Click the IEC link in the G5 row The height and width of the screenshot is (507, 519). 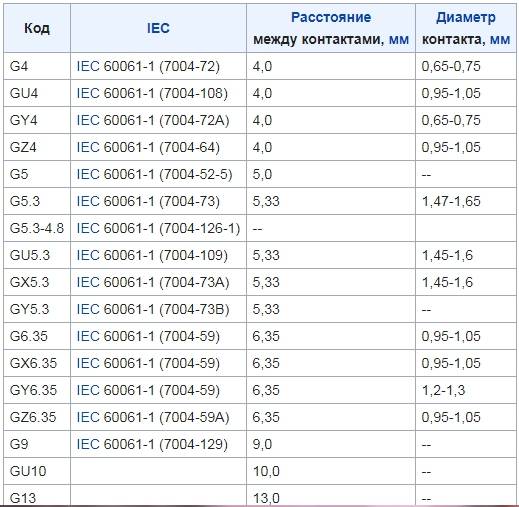point(88,174)
